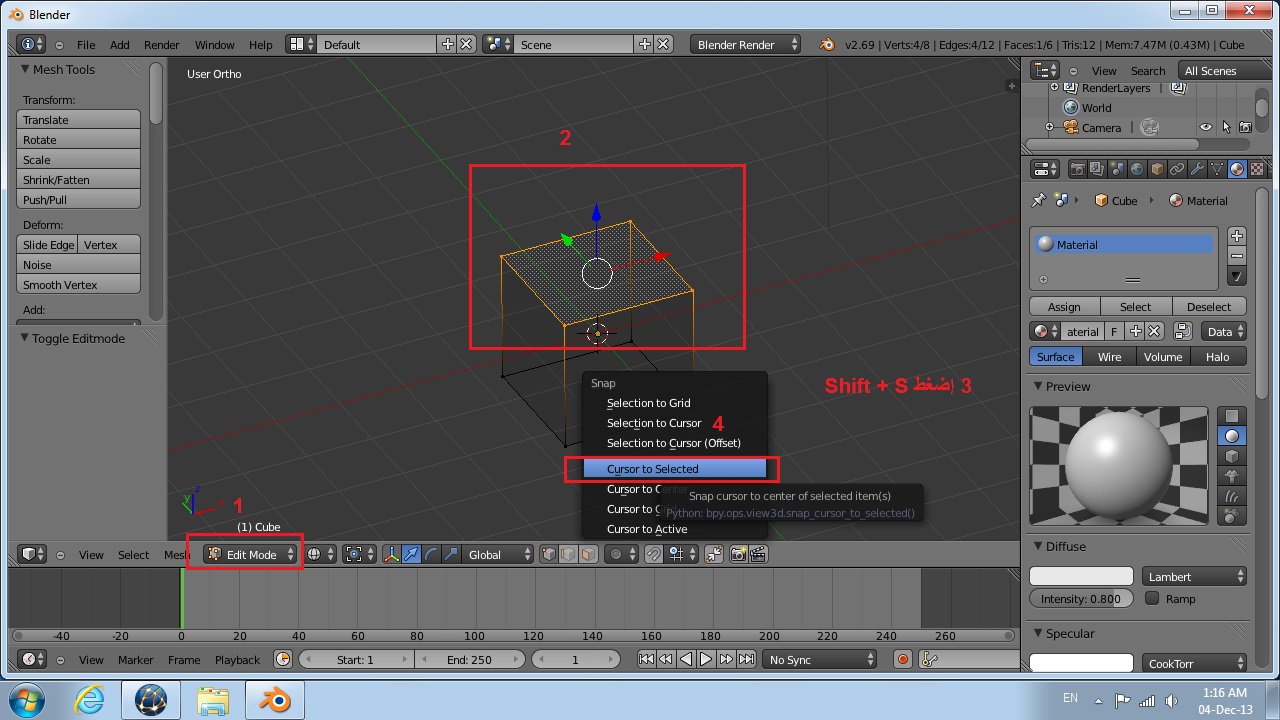1280x720 pixels.
Task: Click the snap magnet icon in 3D header
Action: pos(653,554)
